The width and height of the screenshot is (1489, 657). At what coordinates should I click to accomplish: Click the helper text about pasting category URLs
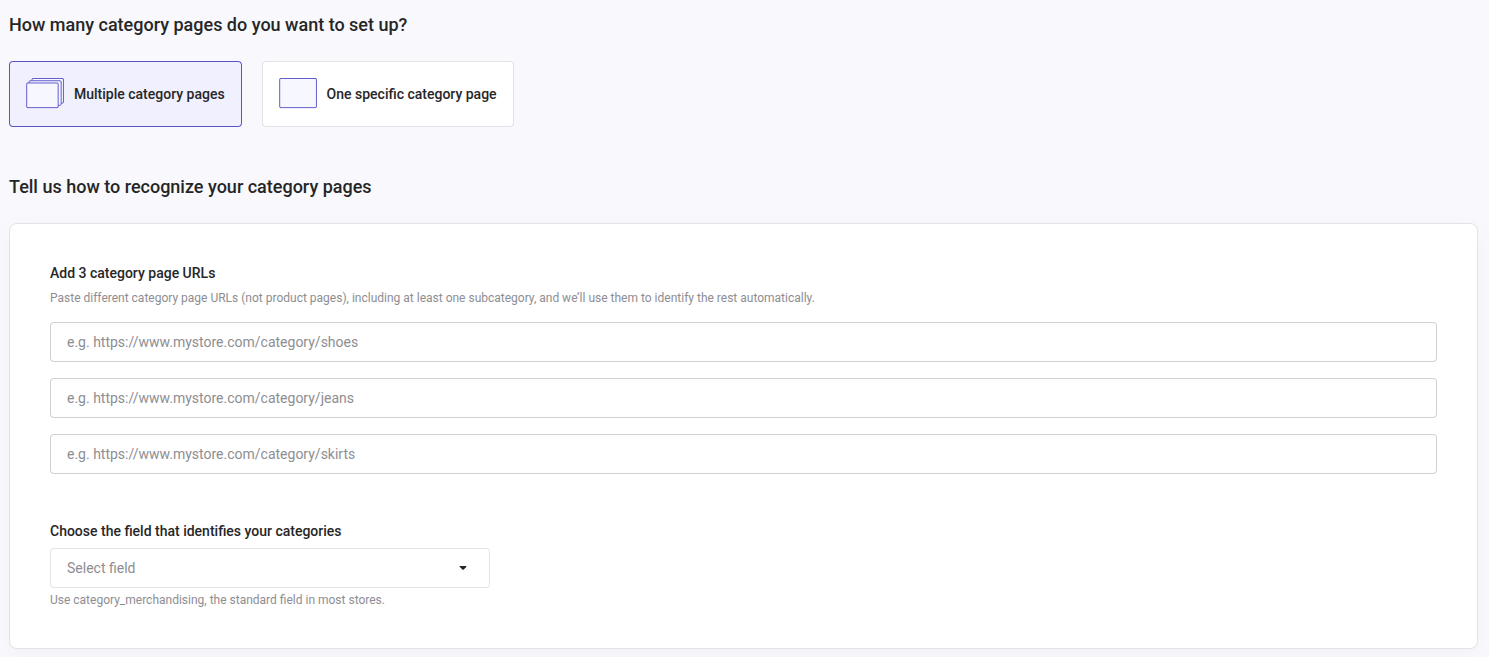click(432, 298)
